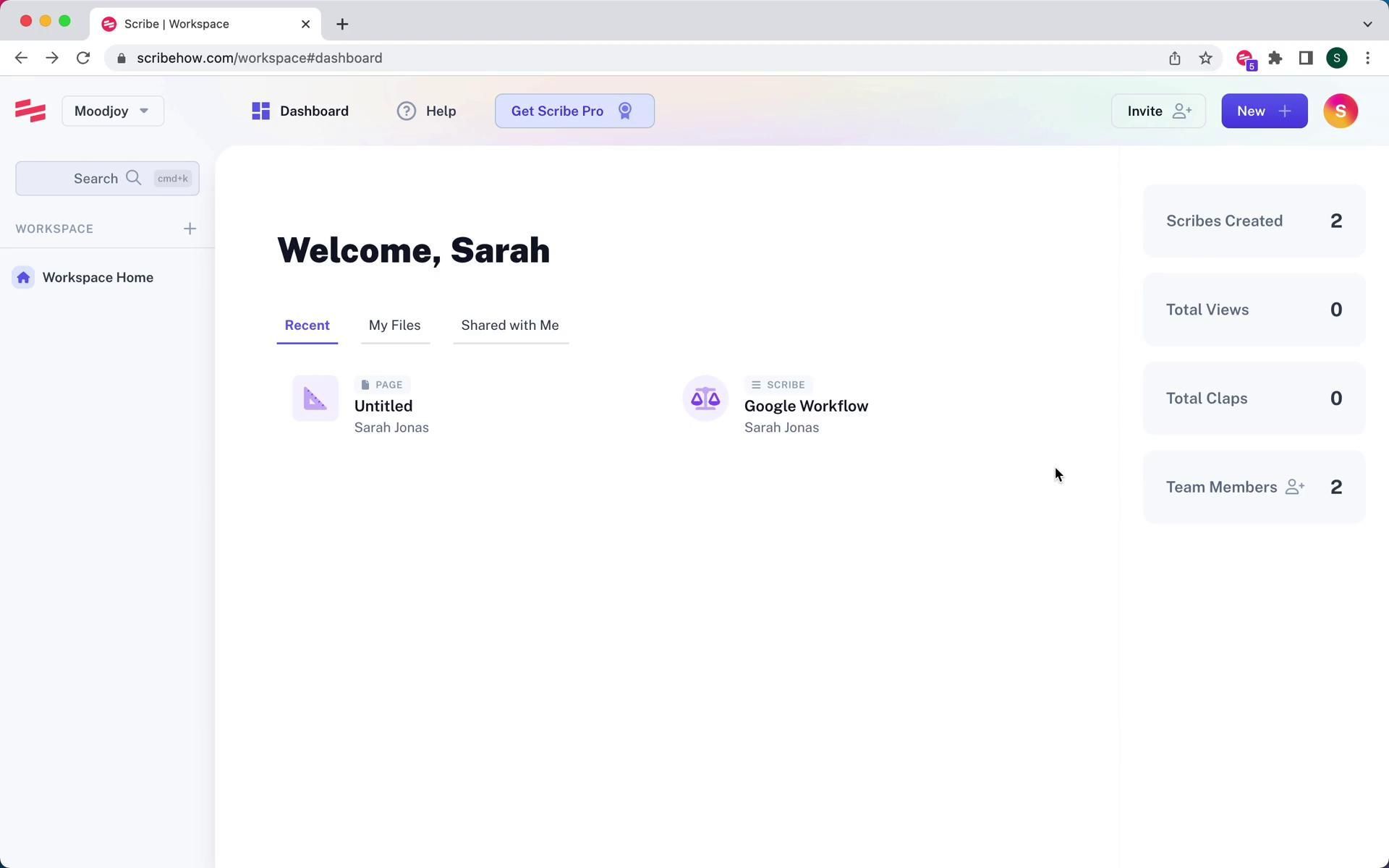This screenshot has height=868, width=1389.
Task: Click the Workspace Home house icon
Action: tap(23, 277)
